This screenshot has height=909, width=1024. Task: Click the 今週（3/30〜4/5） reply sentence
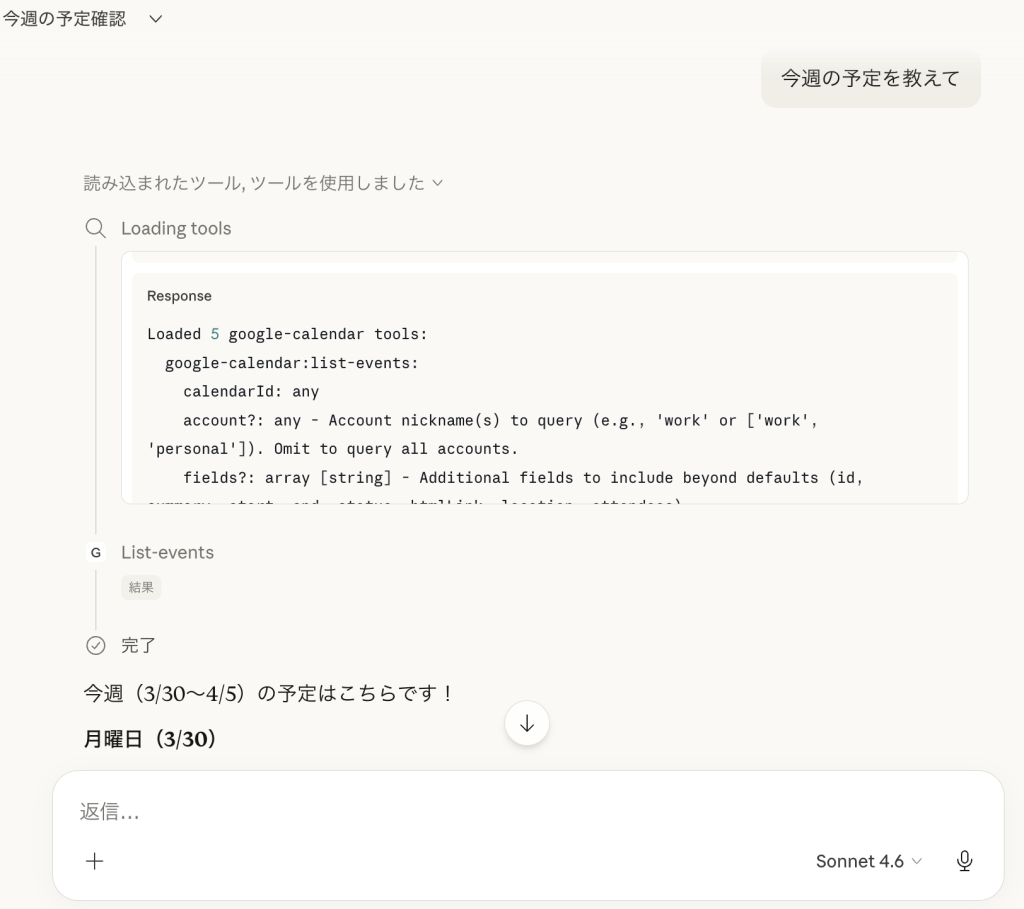268,693
